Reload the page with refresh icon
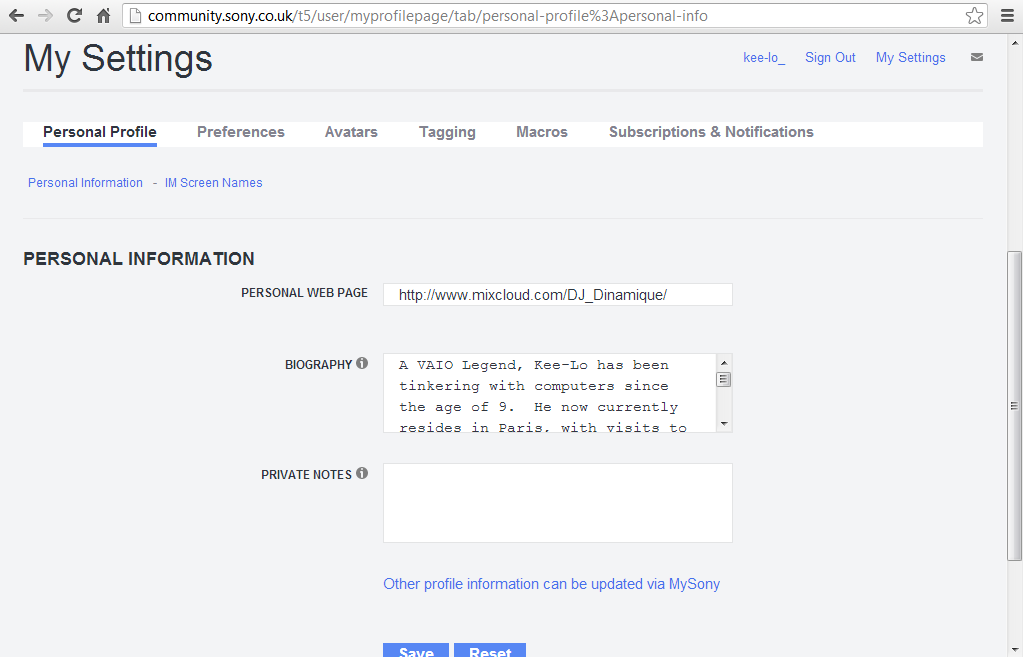The image size is (1023, 657). [74, 16]
